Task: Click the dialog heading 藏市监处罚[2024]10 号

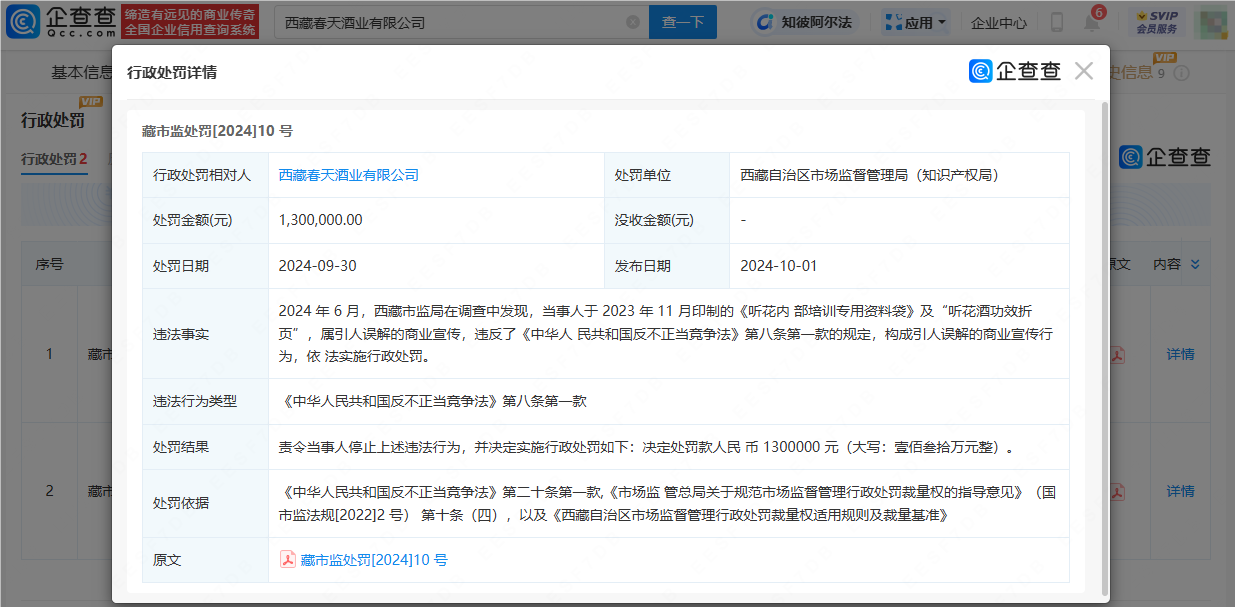Action: (x=217, y=131)
